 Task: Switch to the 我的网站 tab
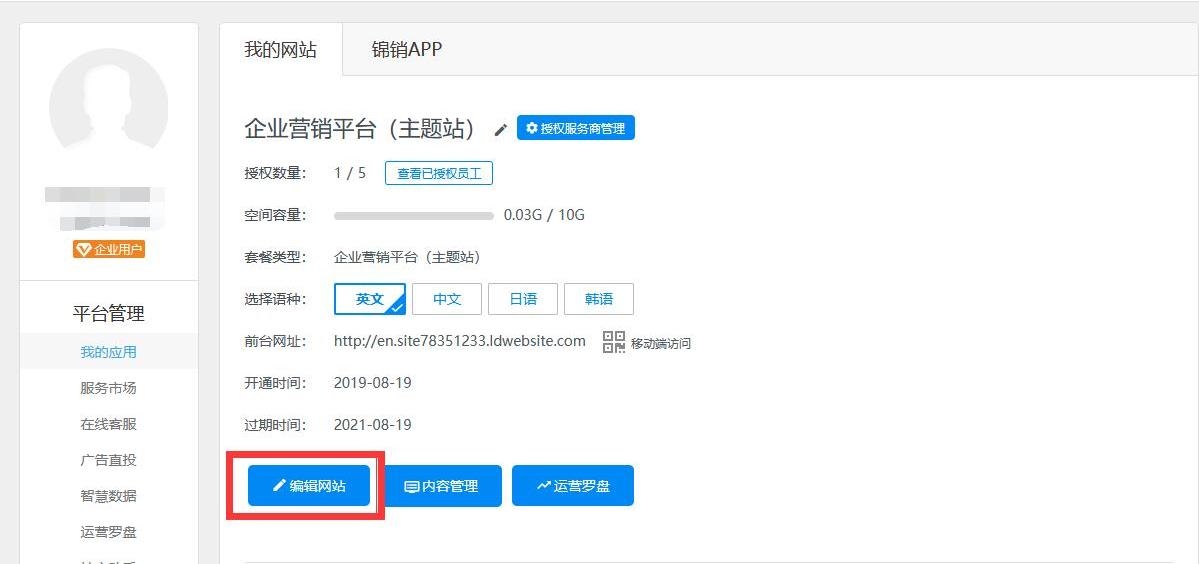281,50
